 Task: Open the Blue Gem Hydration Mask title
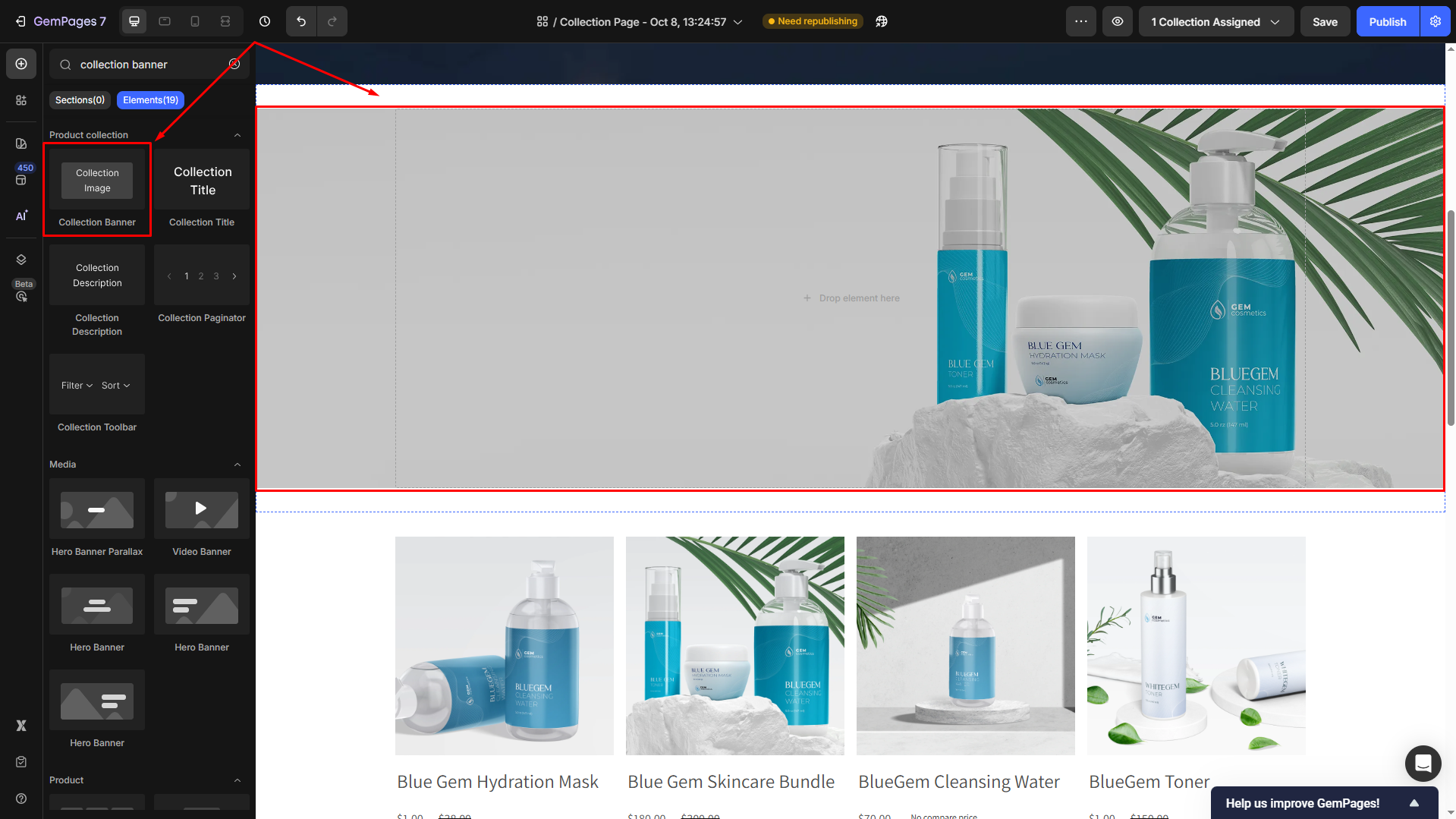click(x=498, y=782)
